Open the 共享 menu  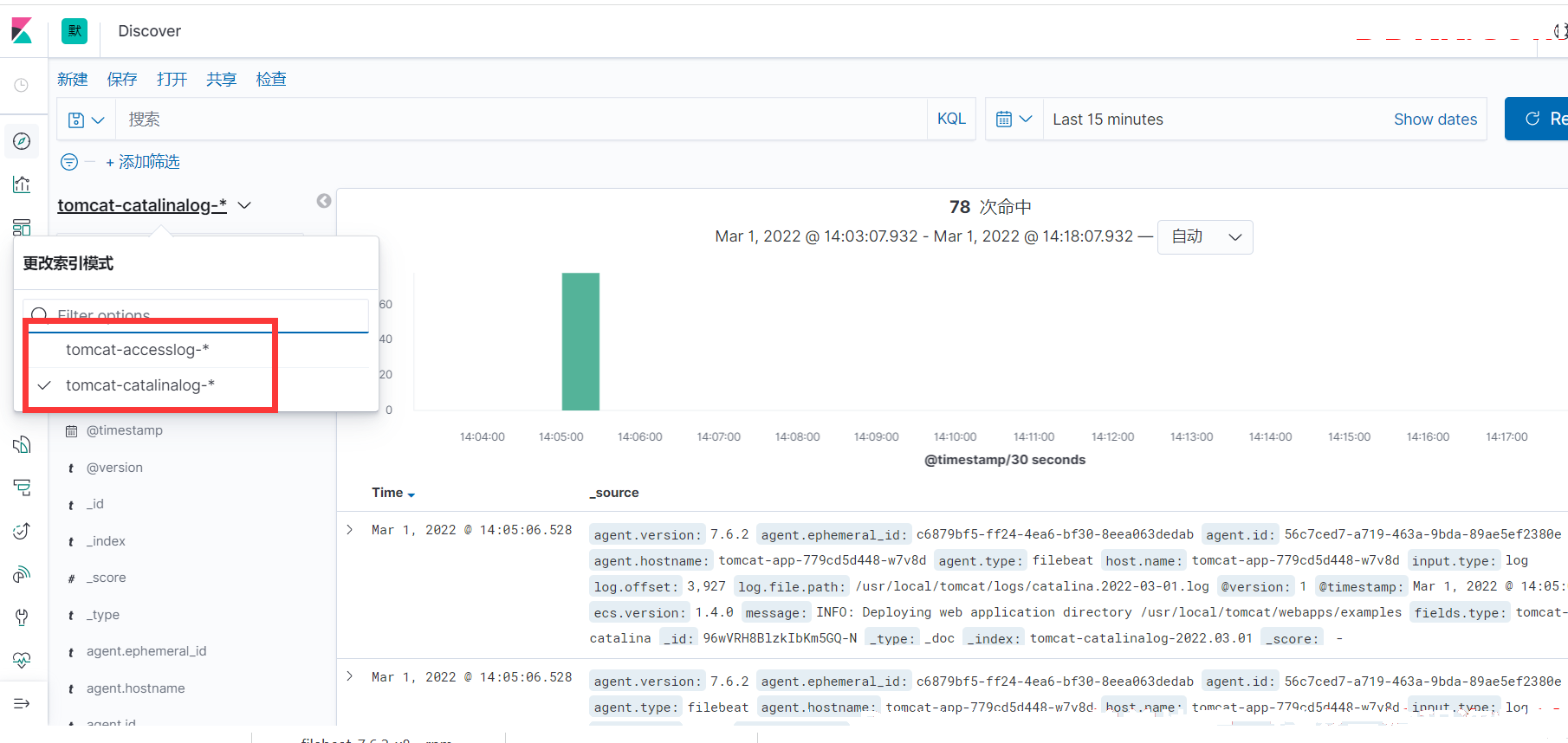pyautogui.click(x=222, y=80)
